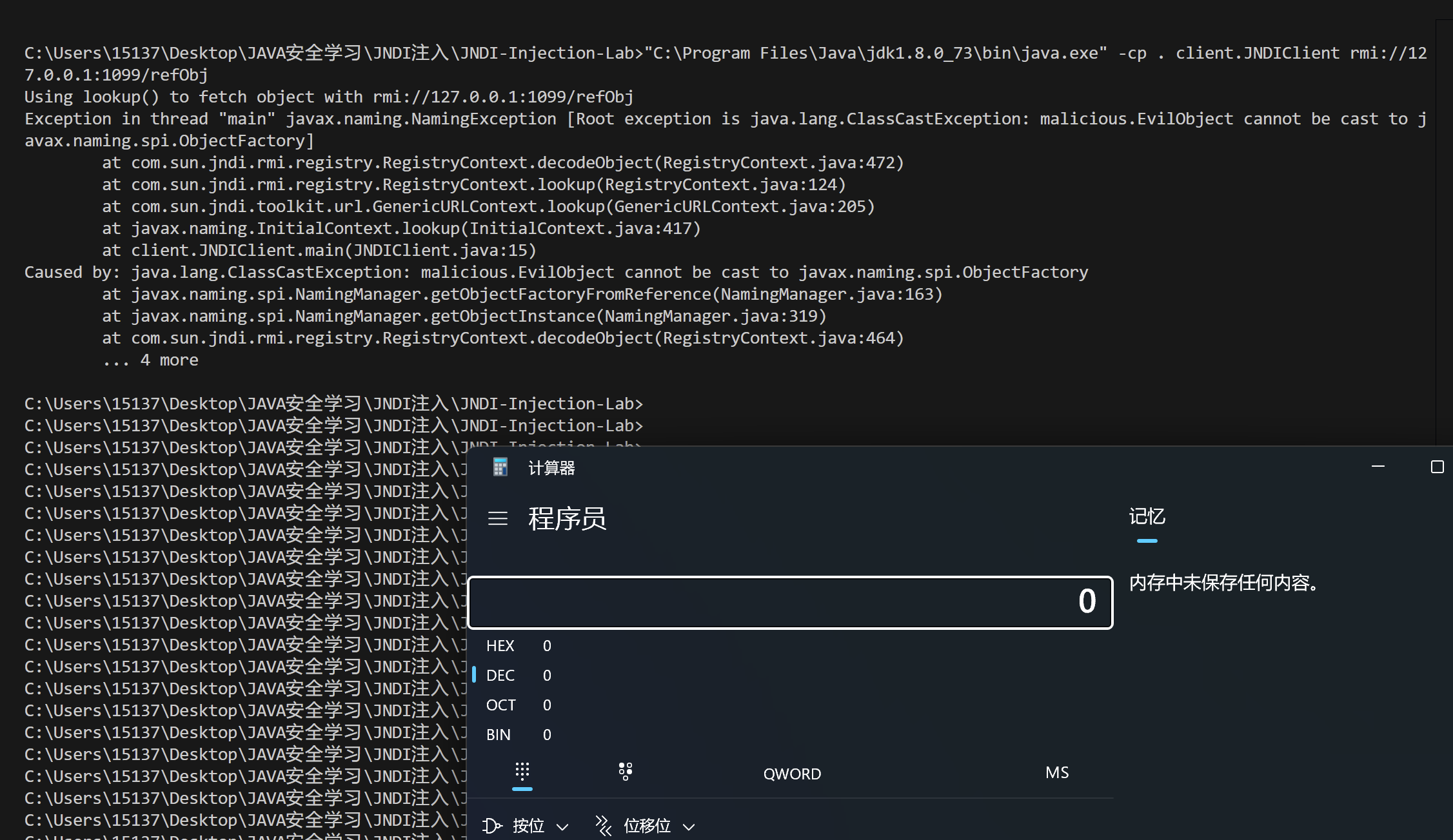Click the calculator result display
The image size is (1453, 840).
(790, 602)
